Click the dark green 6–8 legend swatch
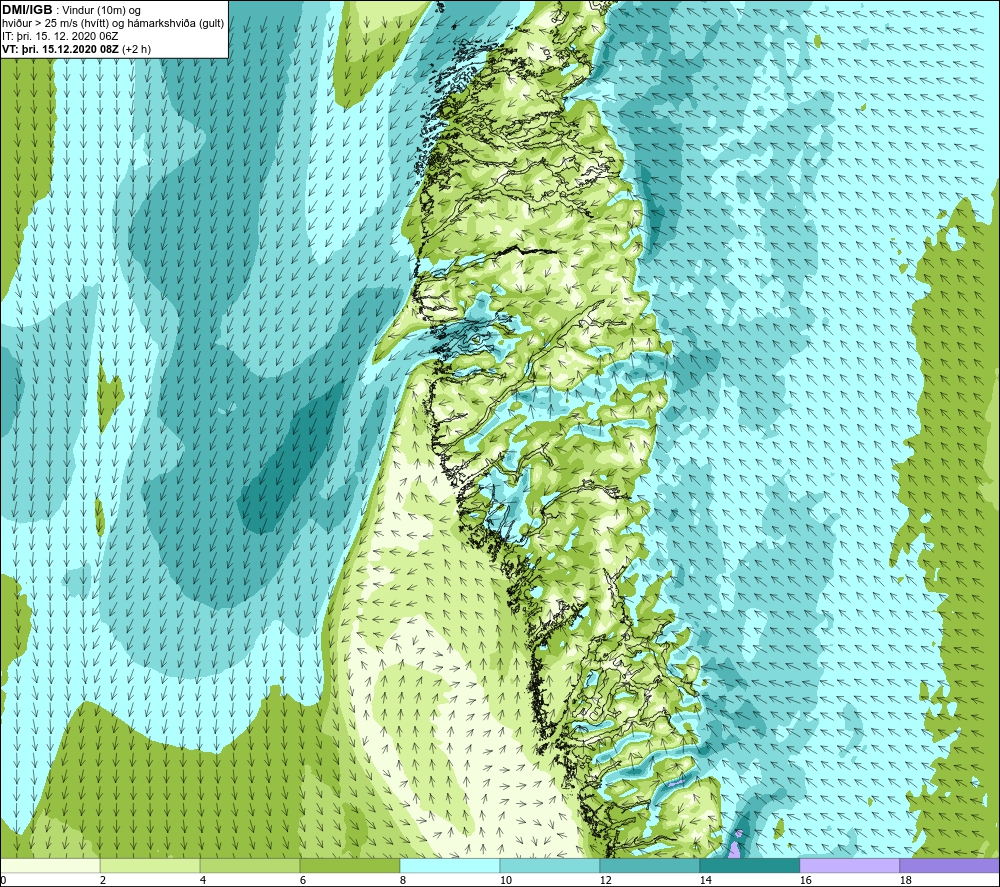Image resolution: width=1000 pixels, height=887 pixels. 349,865
